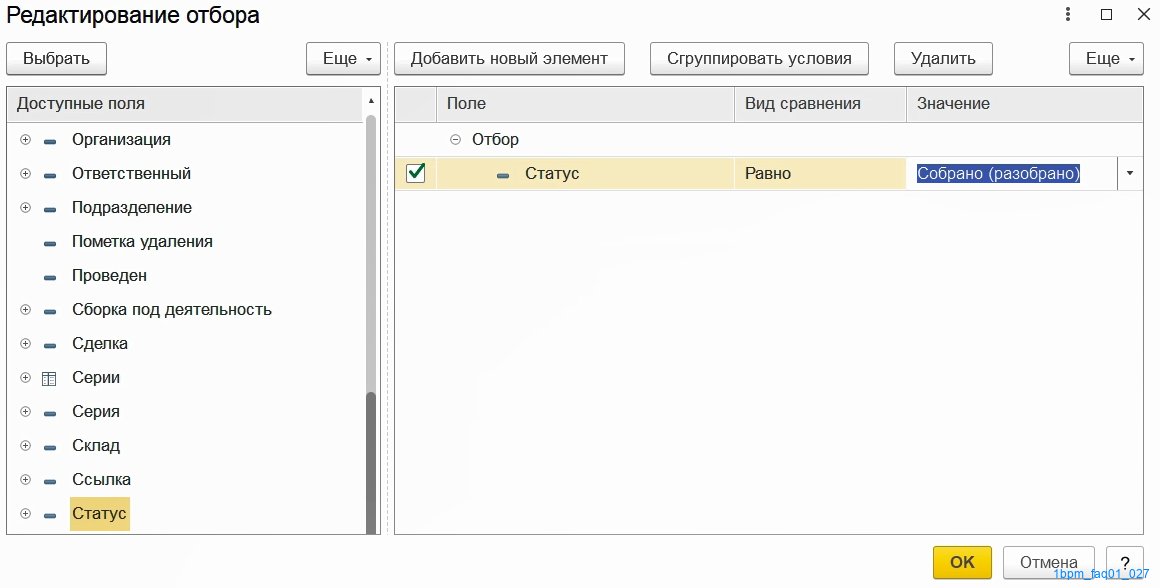This screenshot has width=1160, height=588.
Task: Open the left panel Еще menu
Action: coord(343,58)
